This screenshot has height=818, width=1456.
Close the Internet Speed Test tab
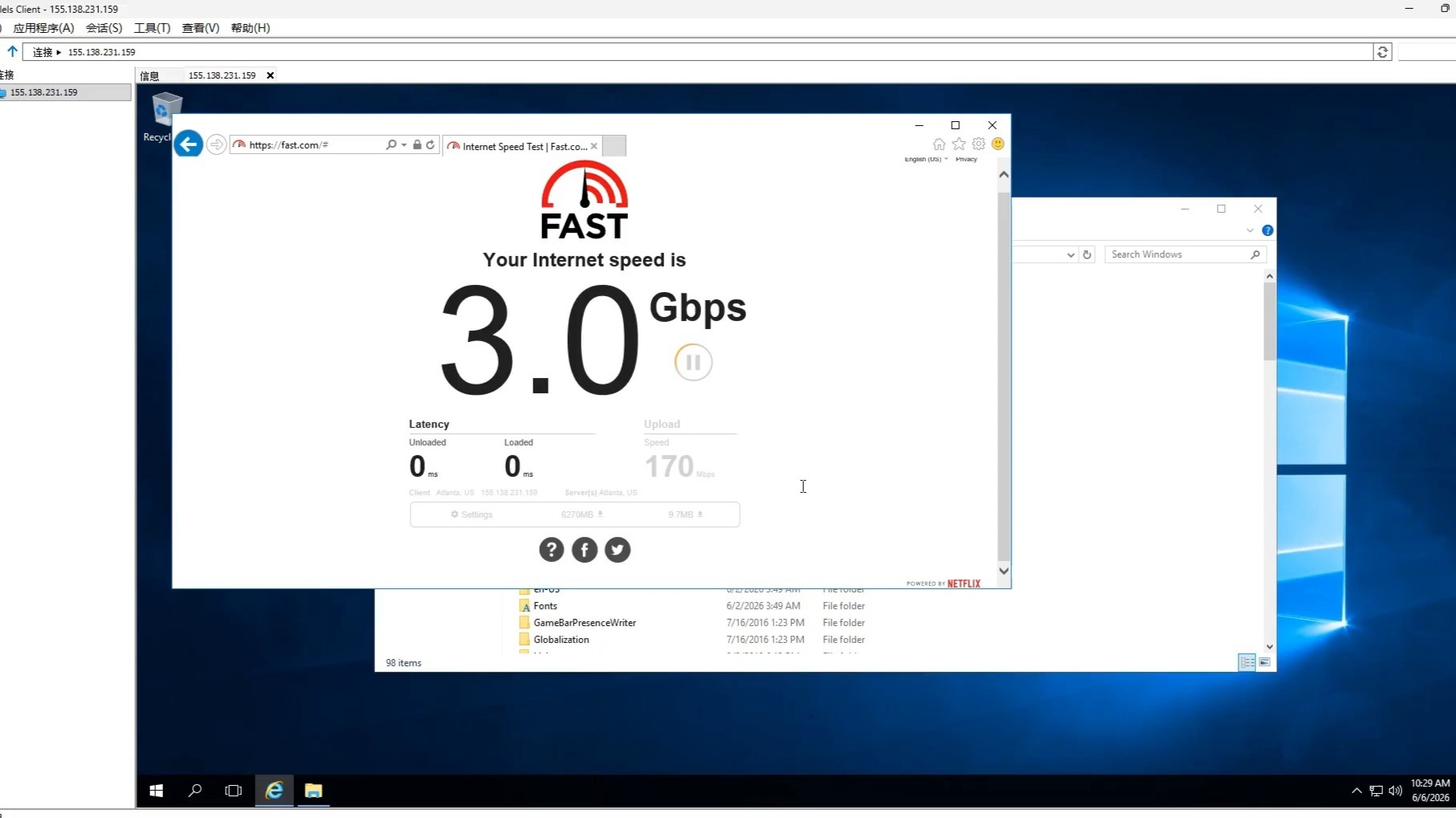pyautogui.click(x=593, y=146)
